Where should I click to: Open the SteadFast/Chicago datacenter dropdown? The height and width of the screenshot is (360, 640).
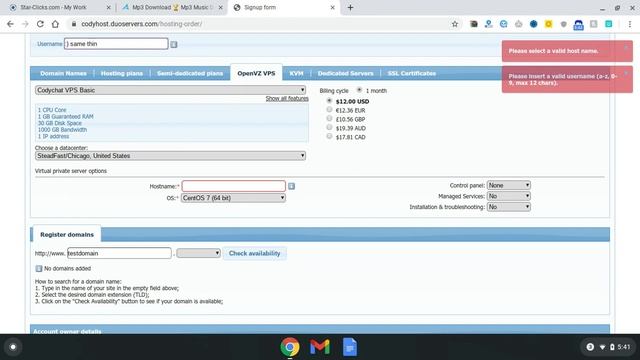tap(170, 156)
